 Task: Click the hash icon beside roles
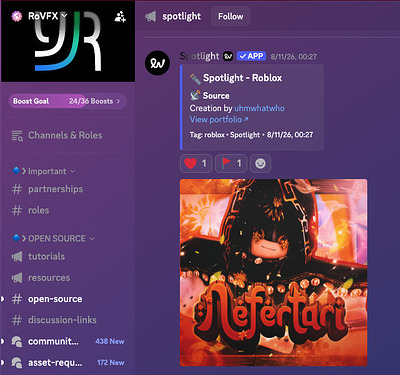17,210
